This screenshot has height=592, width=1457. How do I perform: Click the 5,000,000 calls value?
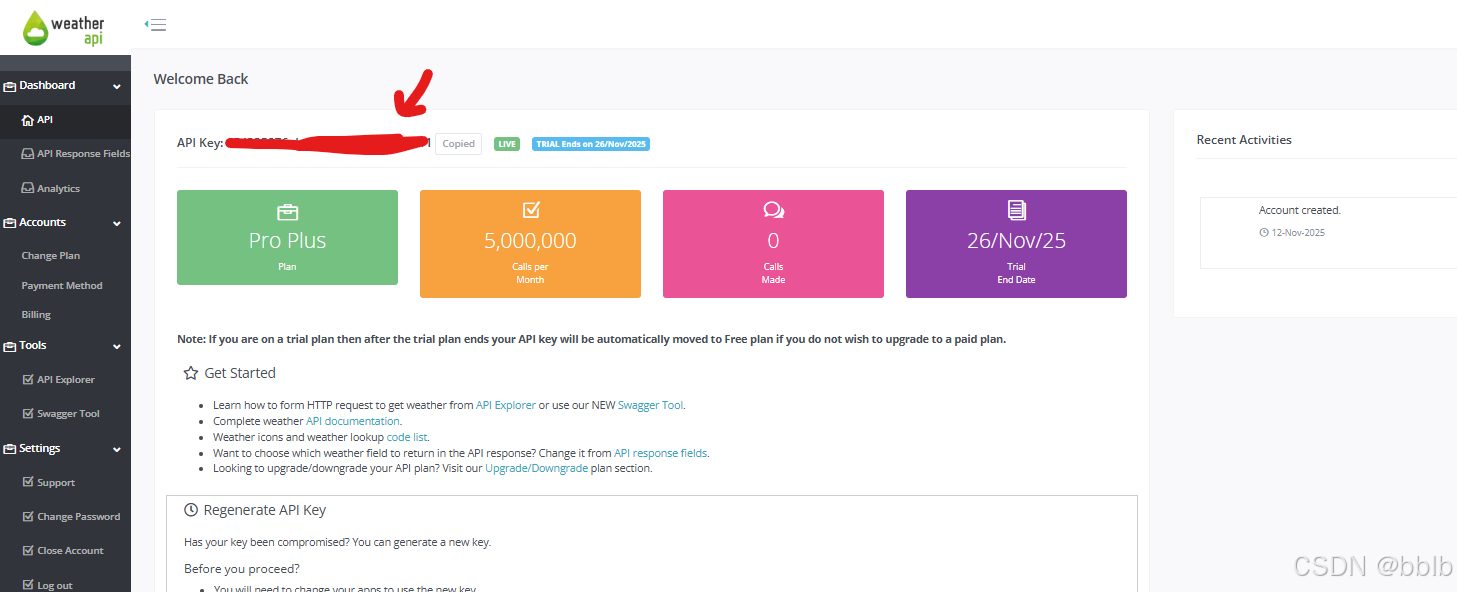coord(530,241)
